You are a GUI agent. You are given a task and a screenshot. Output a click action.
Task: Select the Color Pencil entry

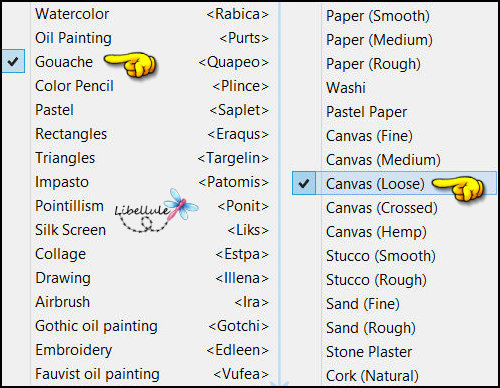[x=152, y=86]
